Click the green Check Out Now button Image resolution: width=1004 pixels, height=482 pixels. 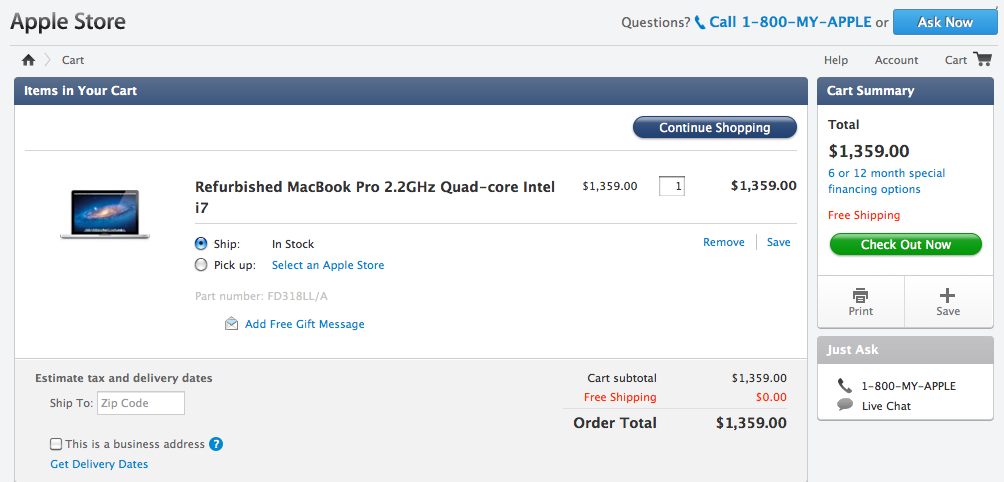coord(906,245)
